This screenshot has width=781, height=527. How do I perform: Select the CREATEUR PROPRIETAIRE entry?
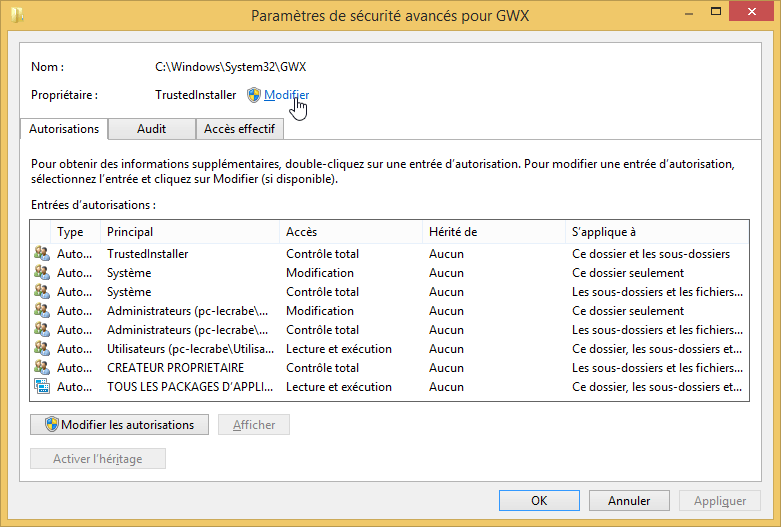(390, 368)
